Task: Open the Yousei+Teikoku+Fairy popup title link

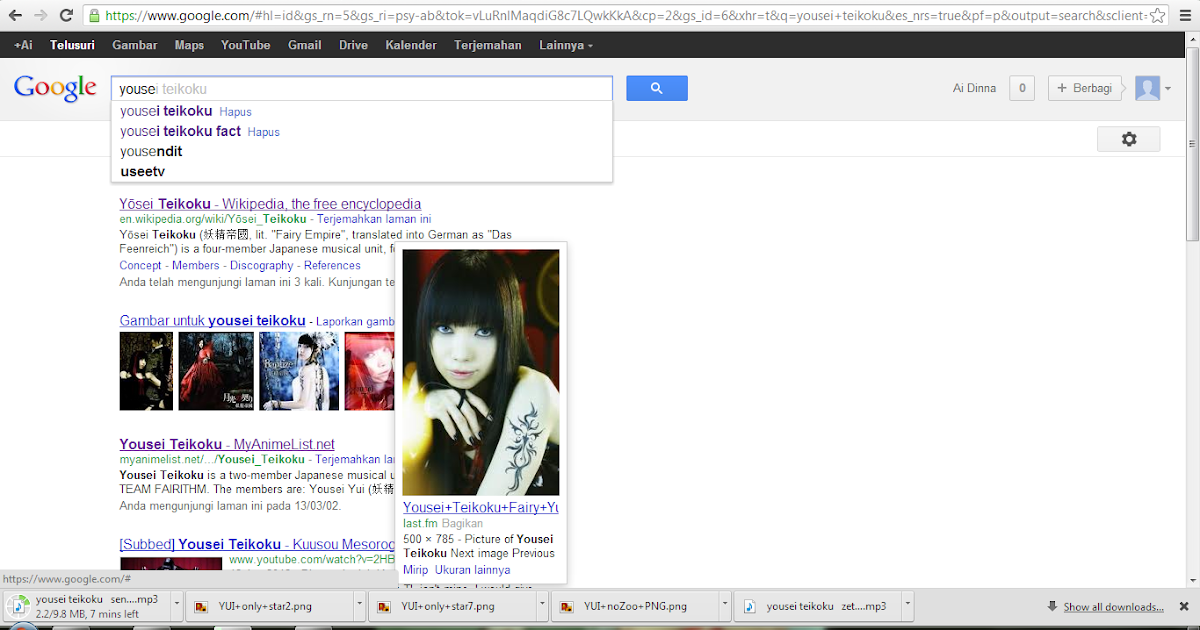Action: tap(481, 508)
